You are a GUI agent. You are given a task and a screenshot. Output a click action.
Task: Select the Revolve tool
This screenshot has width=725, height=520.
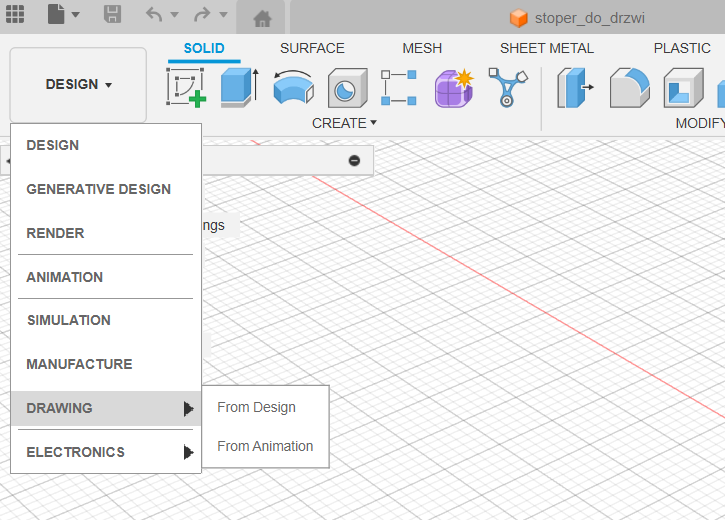293,88
